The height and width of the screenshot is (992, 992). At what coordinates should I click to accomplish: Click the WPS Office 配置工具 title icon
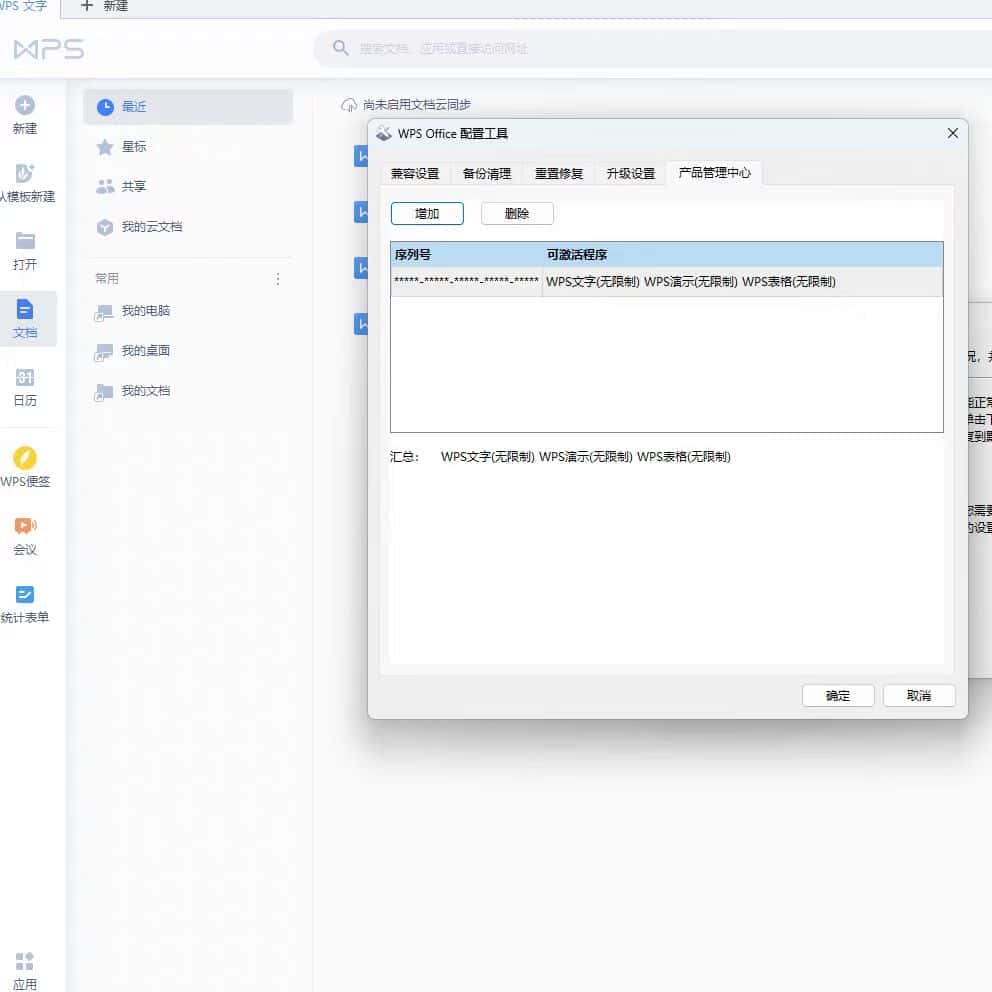pyautogui.click(x=384, y=133)
